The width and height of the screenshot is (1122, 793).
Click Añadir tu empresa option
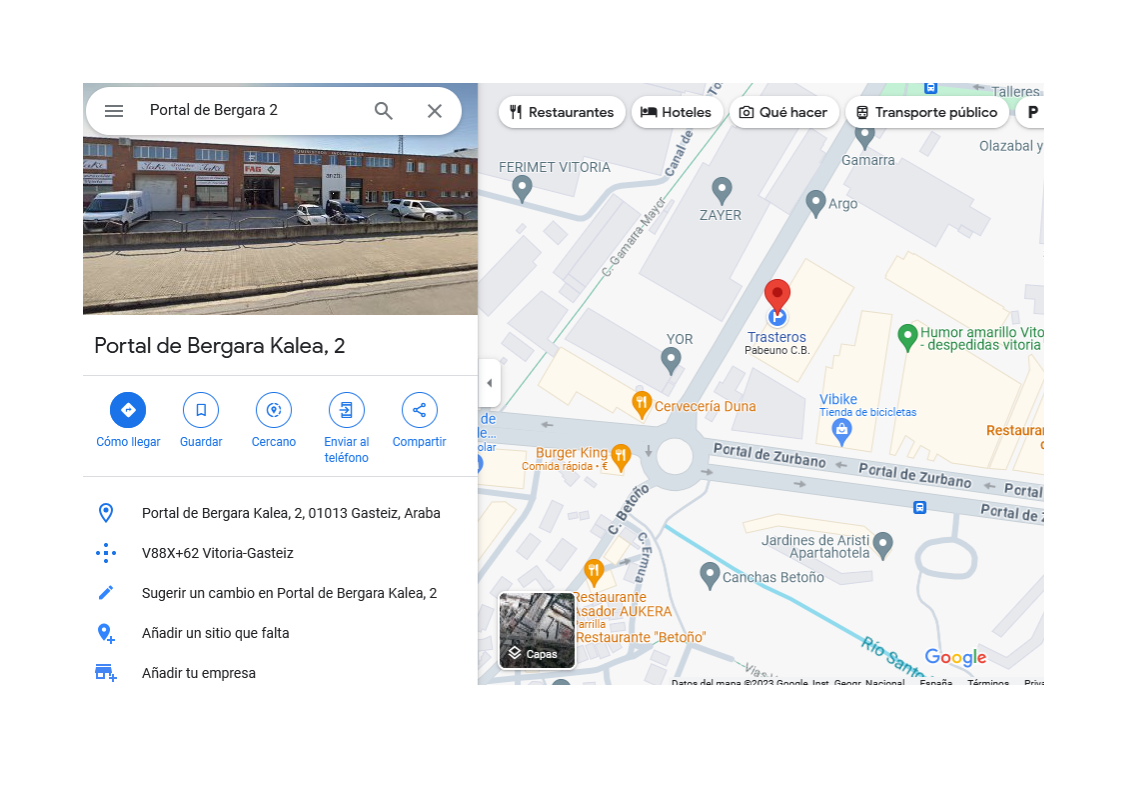(198, 673)
